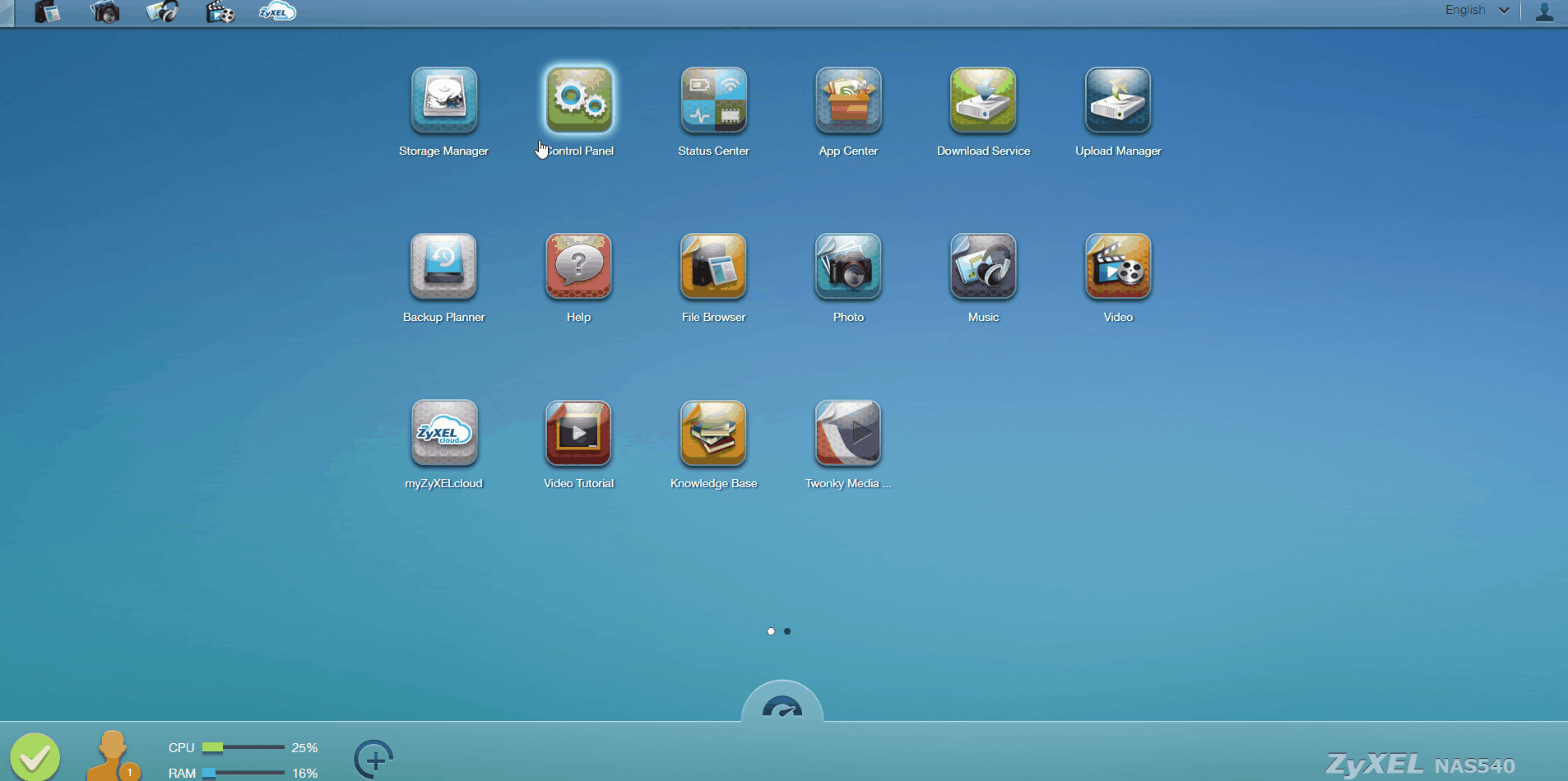Open the English language dropdown
Image resolution: width=1568 pixels, height=781 pixels.
tap(1478, 10)
